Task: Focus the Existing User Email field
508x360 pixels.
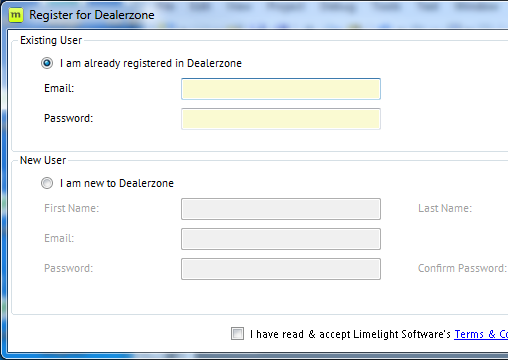Action: (281, 89)
